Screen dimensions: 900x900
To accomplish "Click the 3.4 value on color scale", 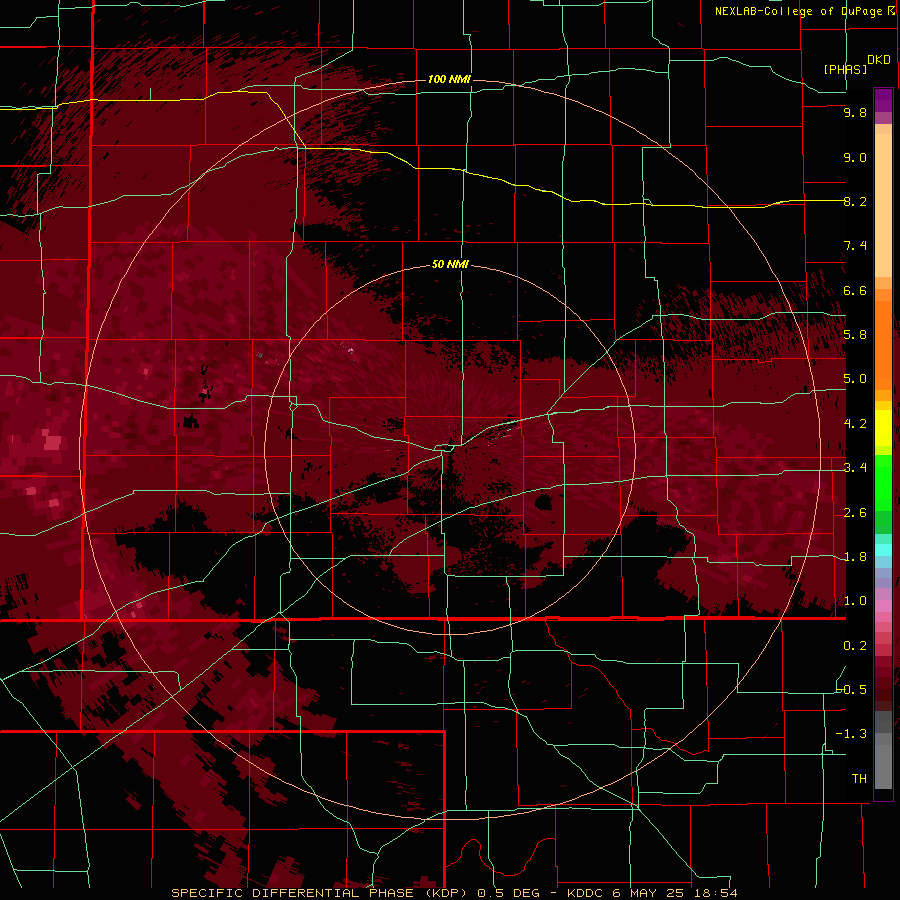I will pos(855,468).
